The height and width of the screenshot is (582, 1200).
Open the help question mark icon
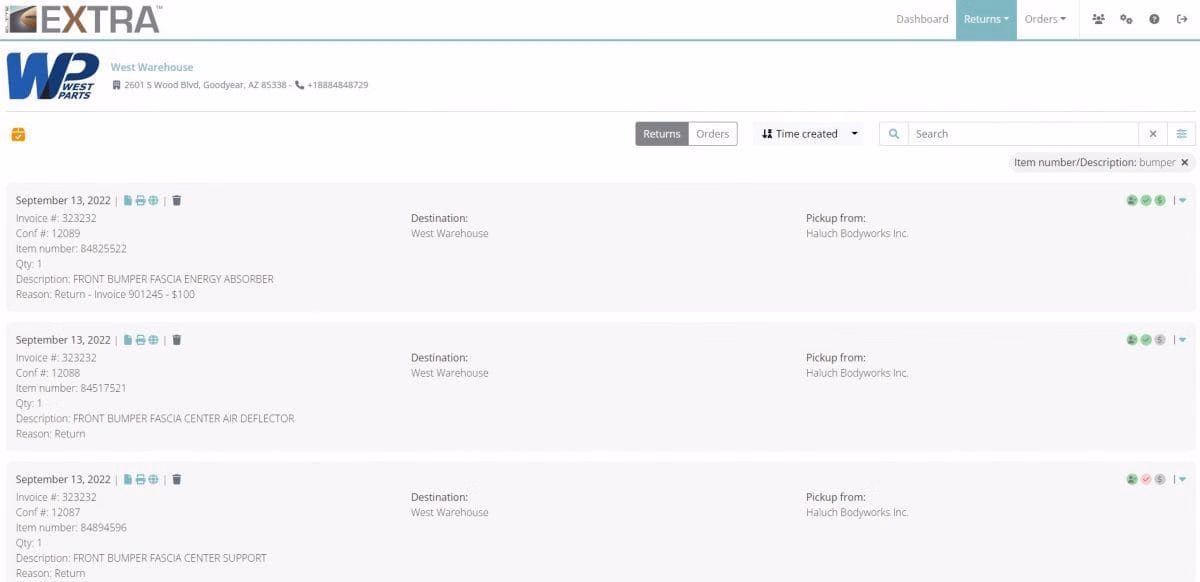pyautogui.click(x=1154, y=19)
